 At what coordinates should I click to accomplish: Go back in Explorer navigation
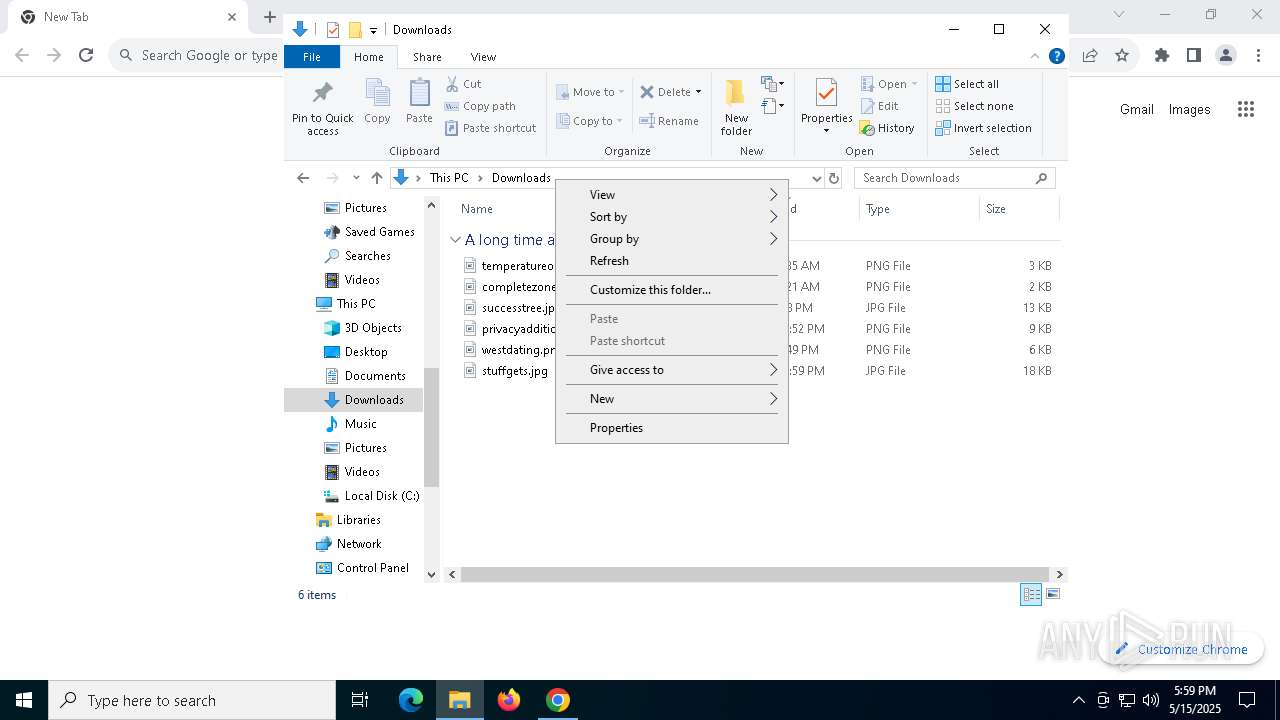[x=303, y=178]
